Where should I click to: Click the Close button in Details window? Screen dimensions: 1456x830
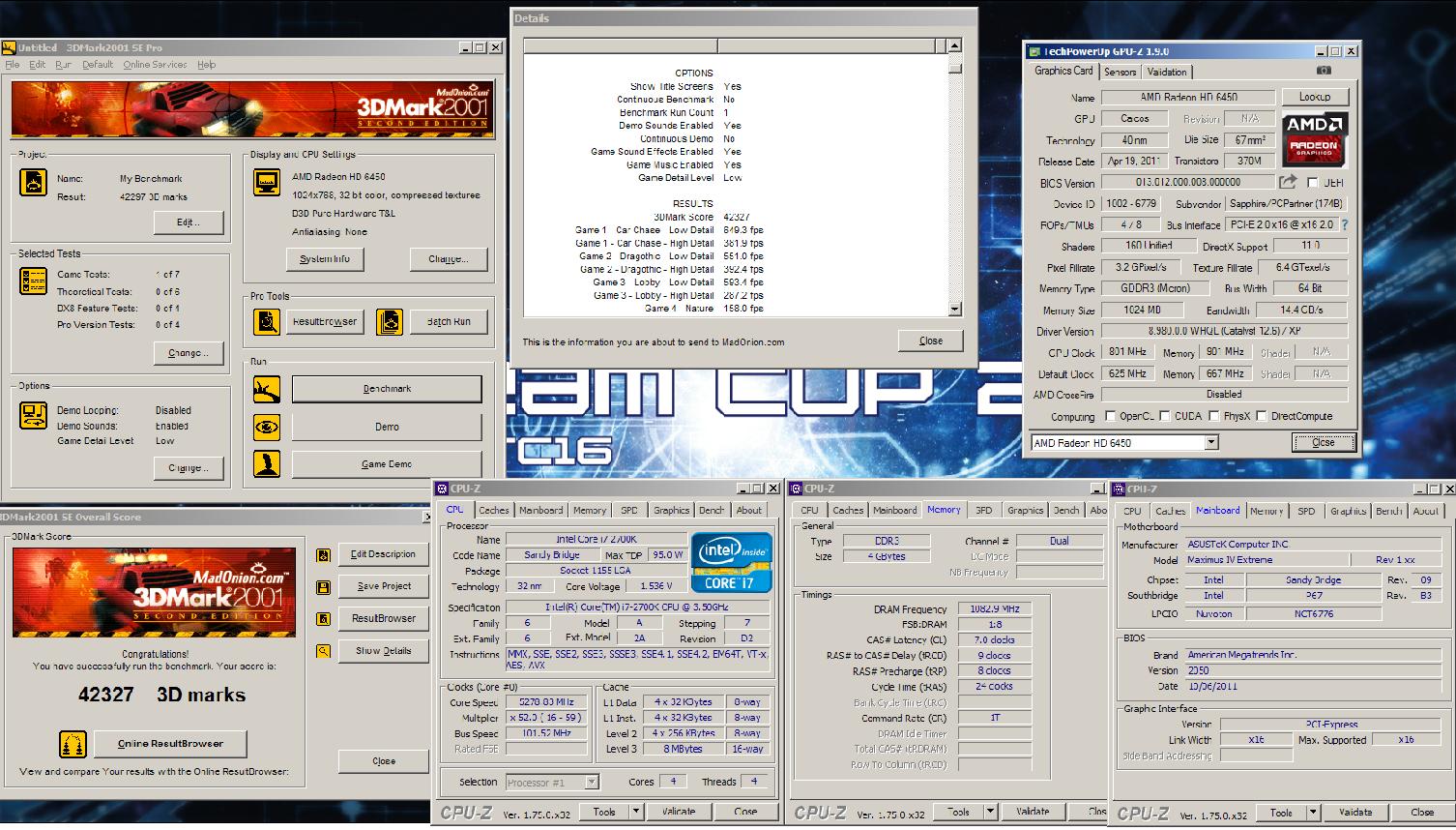(930, 341)
